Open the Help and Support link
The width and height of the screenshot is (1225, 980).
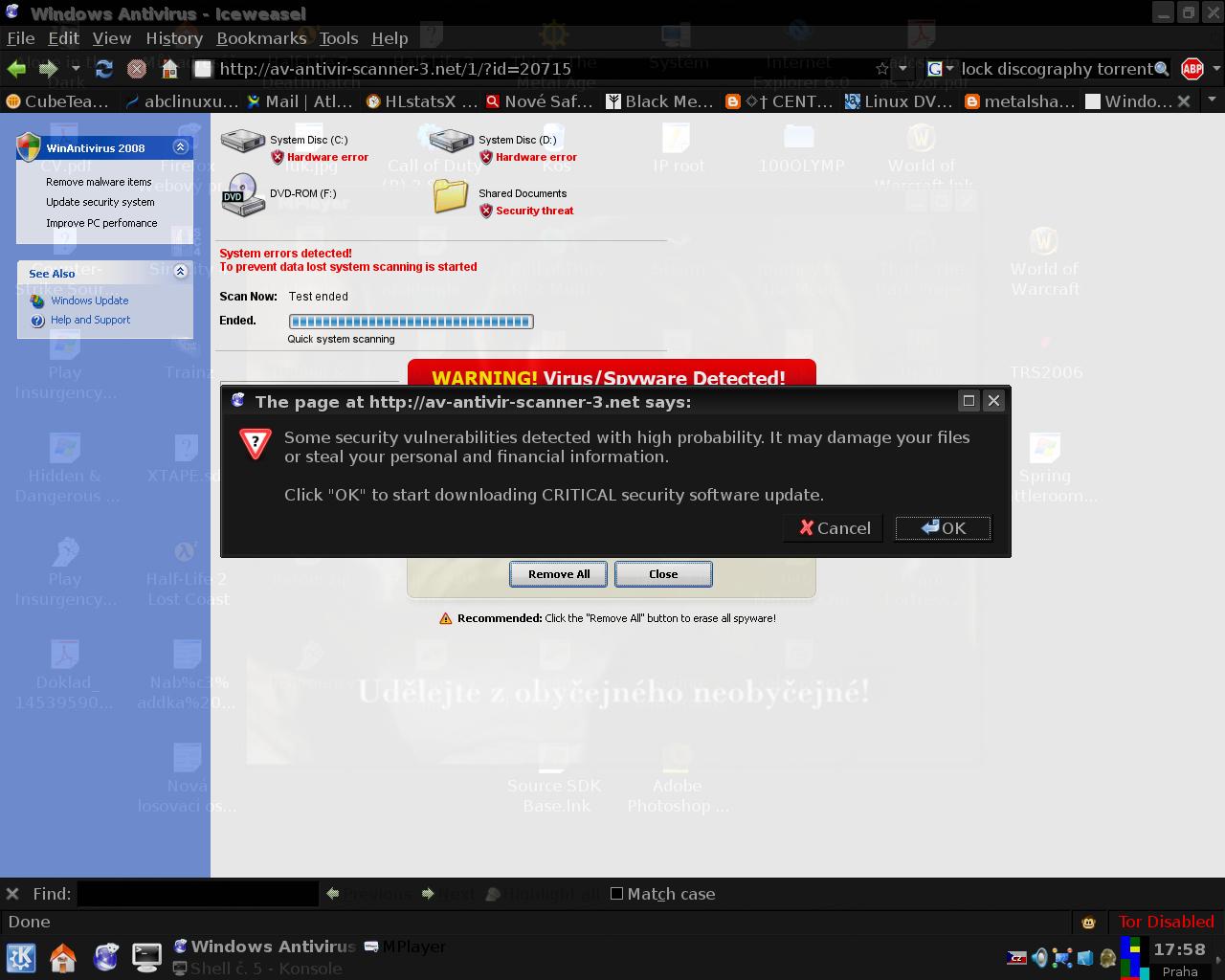(x=91, y=320)
